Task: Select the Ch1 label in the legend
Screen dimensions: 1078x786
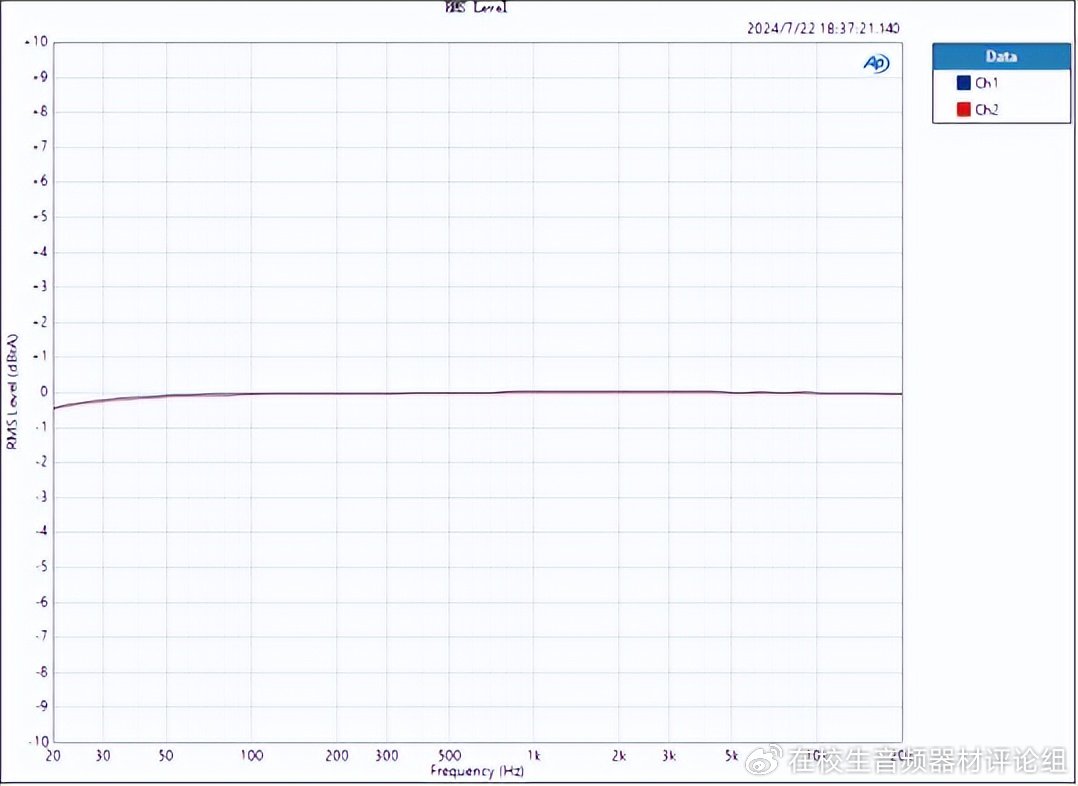Action: point(986,83)
